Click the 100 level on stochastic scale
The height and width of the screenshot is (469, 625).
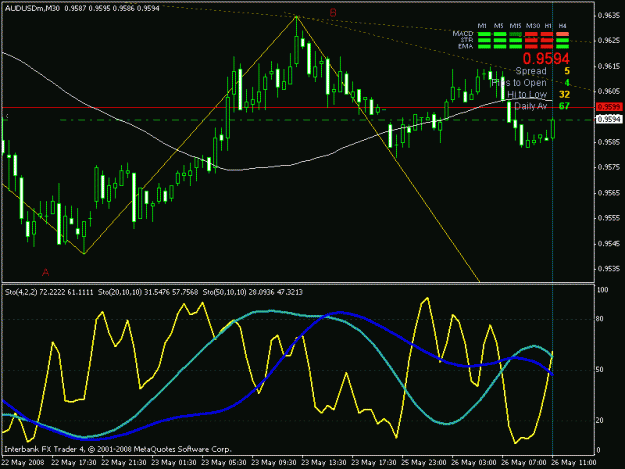(603, 290)
